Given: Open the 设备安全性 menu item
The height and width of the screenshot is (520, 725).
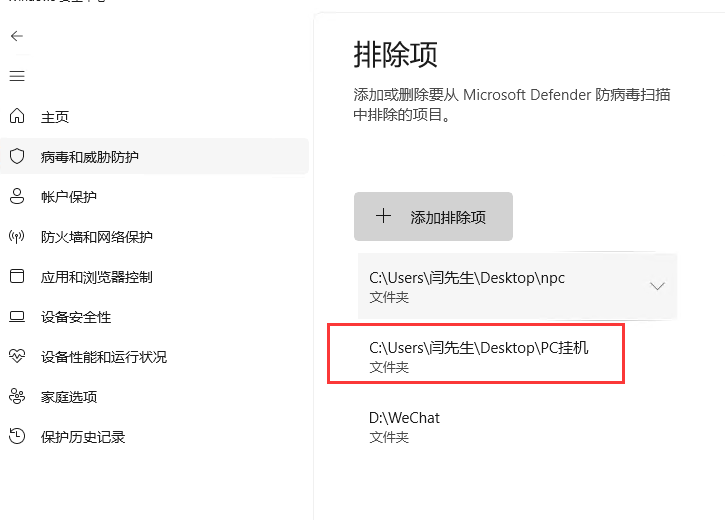Looking at the screenshot, I should tap(76, 317).
